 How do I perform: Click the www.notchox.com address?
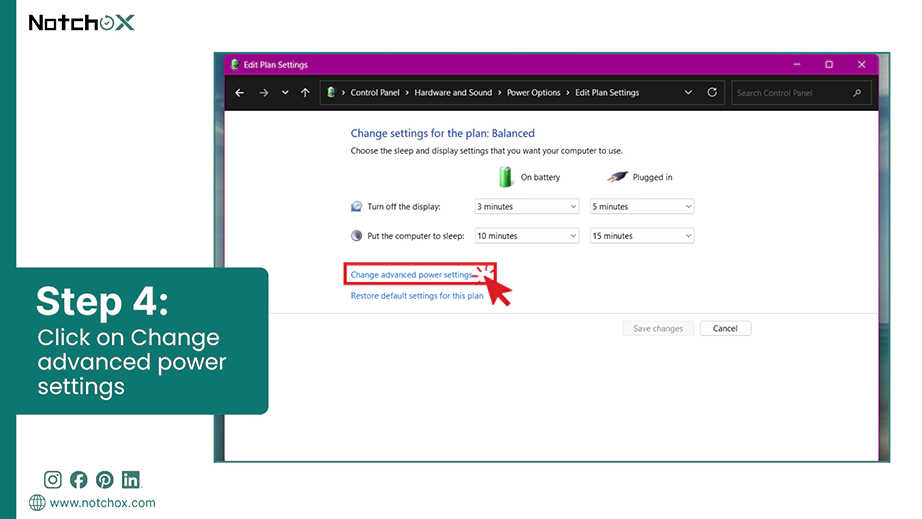102,503
